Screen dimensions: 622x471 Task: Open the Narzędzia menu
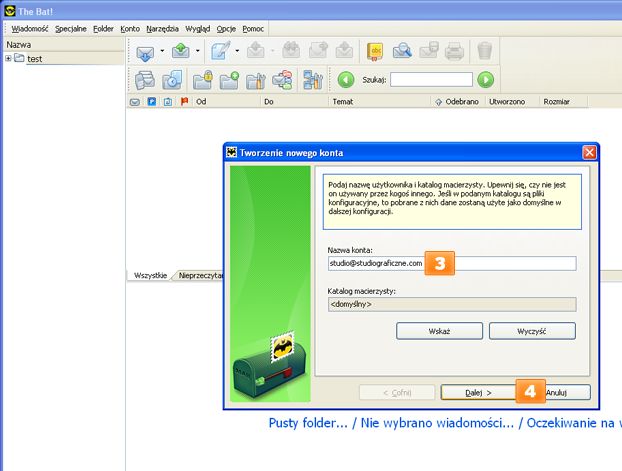click(x=162, y=29)
